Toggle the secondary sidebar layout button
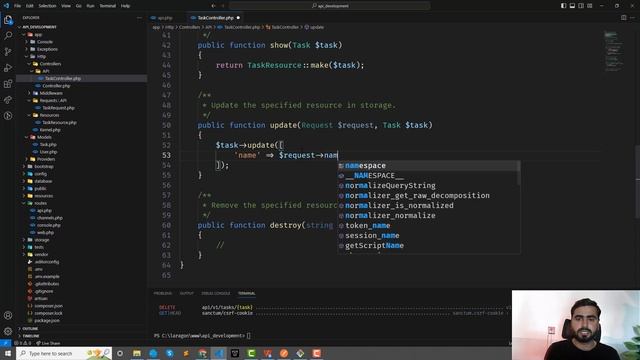 click(581, 6)
